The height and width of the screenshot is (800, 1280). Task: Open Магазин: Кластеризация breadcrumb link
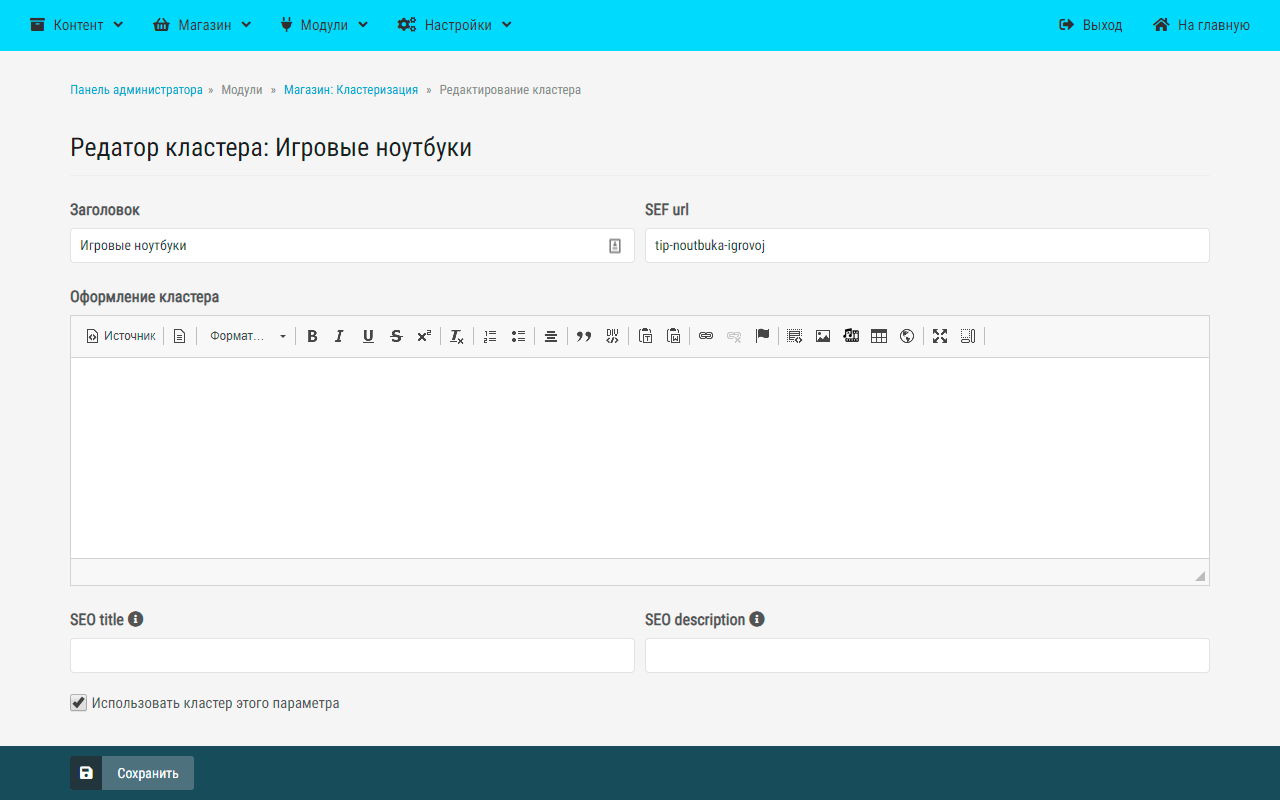(x=351, y=90)
